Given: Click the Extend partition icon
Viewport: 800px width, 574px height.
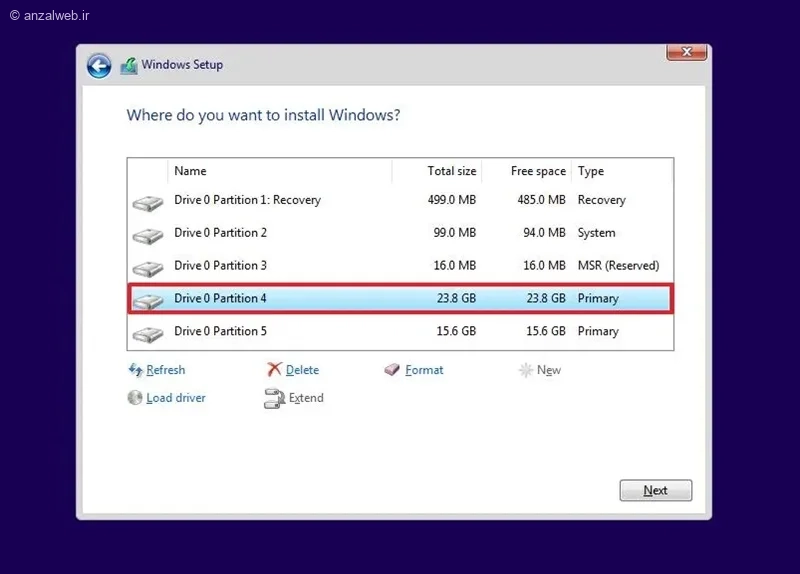Looking at the screenshot, I should (x=274, y=398).
